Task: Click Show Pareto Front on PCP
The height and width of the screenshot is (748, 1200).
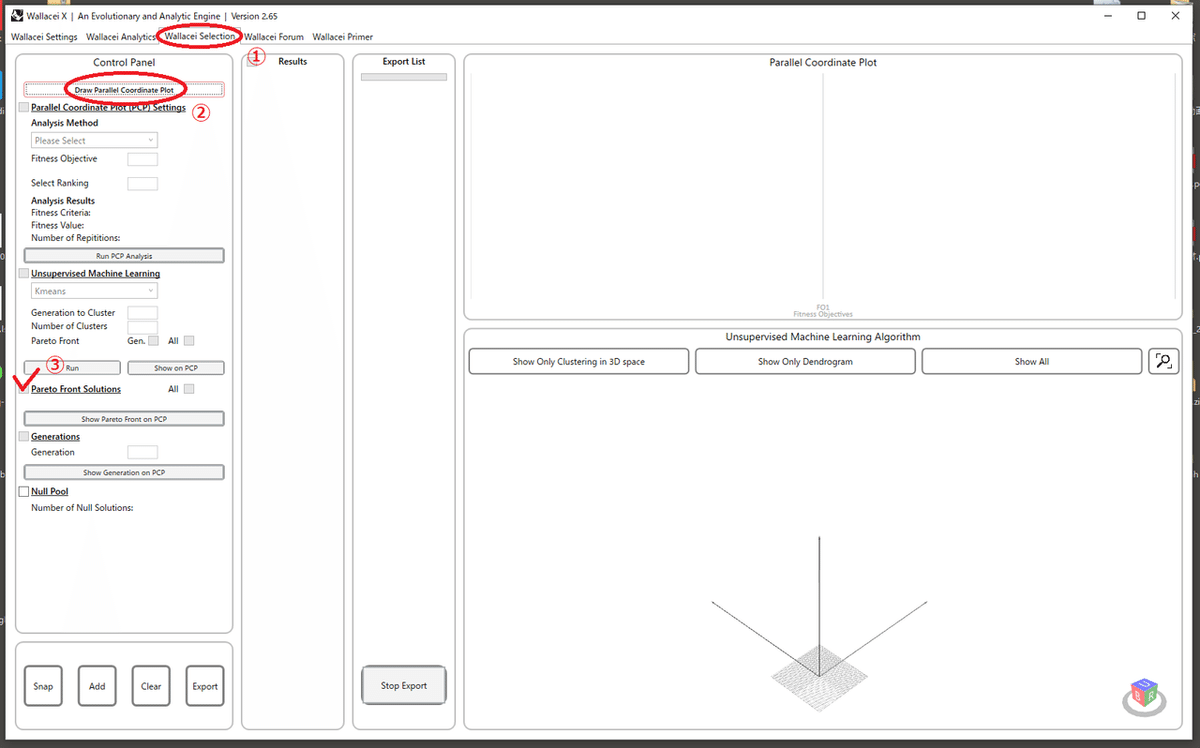Action: click(x=124, y=419)
